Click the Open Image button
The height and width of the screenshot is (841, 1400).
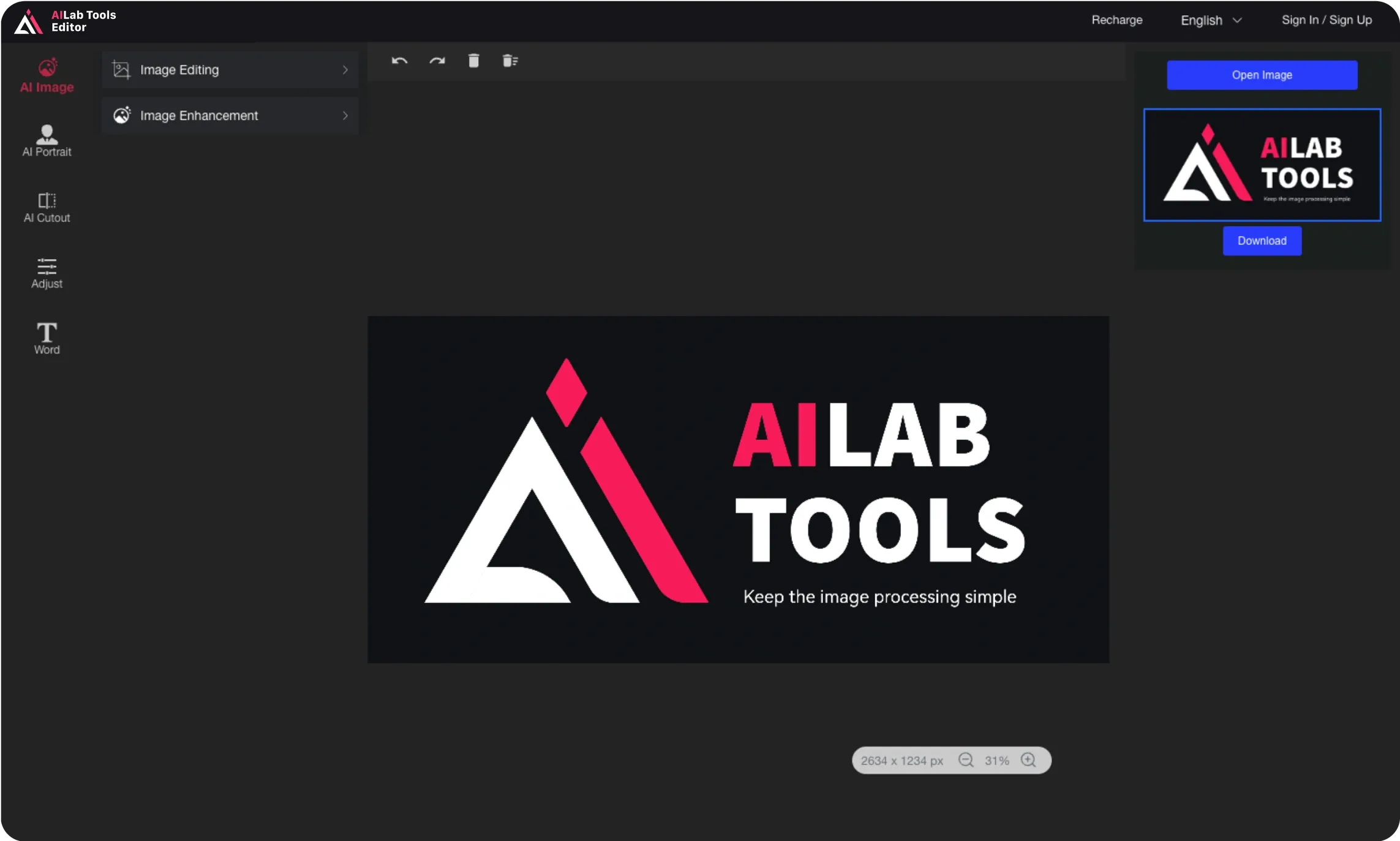coord(1262,75)
